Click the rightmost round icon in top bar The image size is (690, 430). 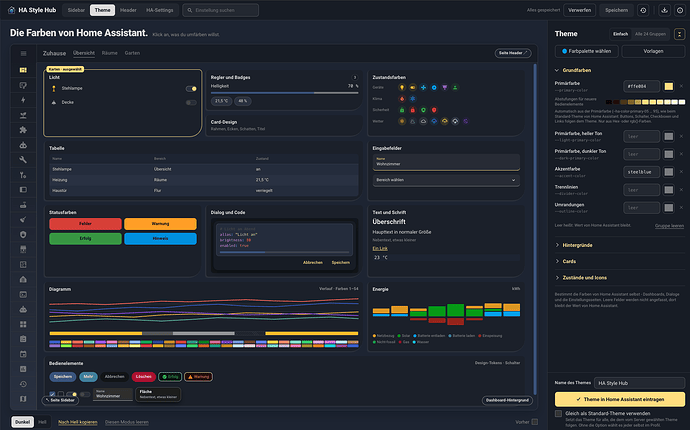tap(680, 10)
